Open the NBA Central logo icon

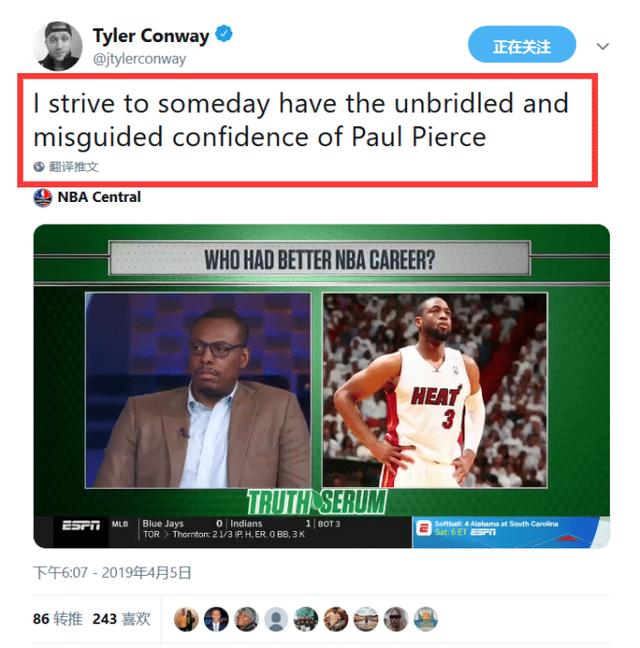43,198
